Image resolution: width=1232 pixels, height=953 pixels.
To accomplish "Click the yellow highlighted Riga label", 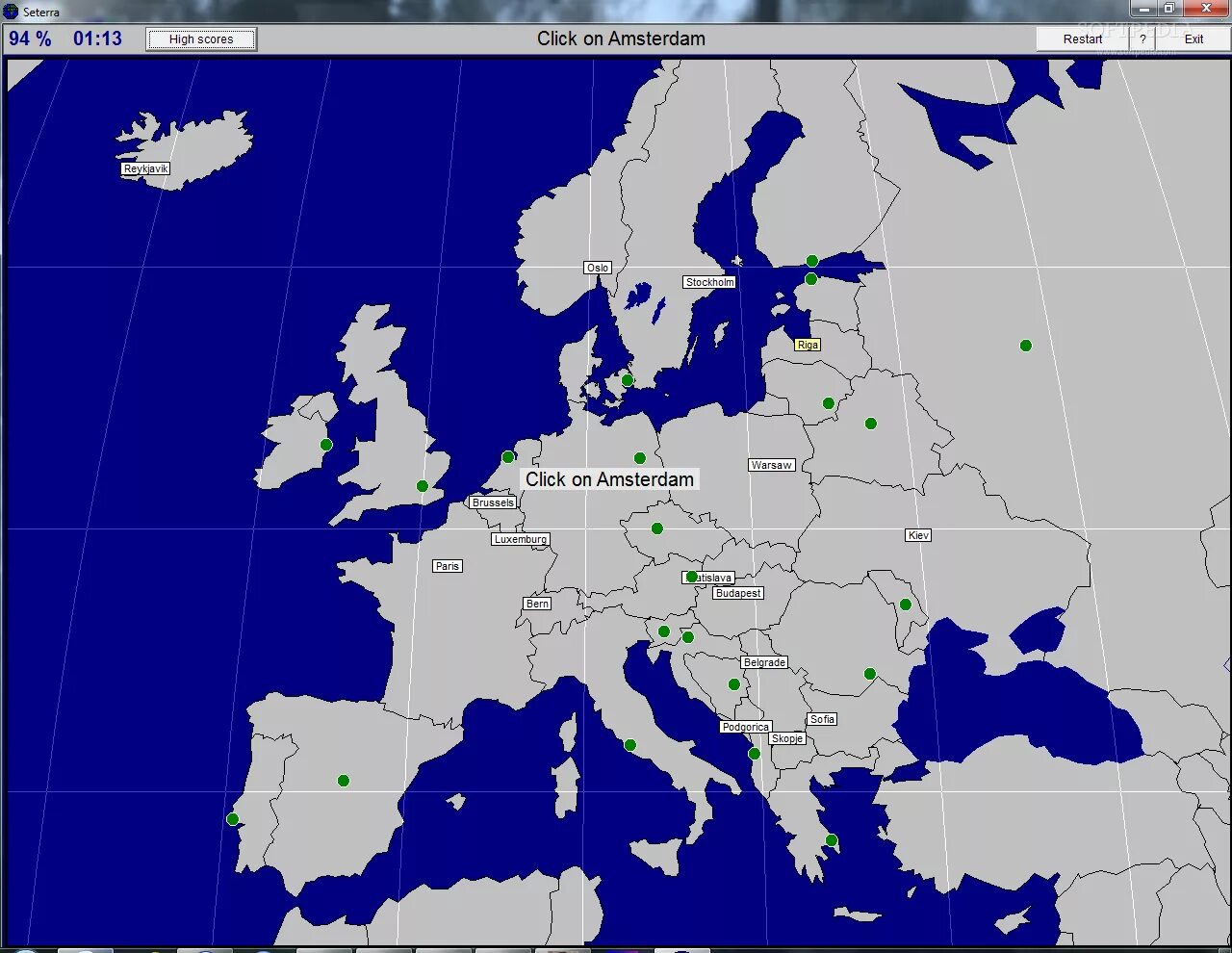I will (808, 345).
